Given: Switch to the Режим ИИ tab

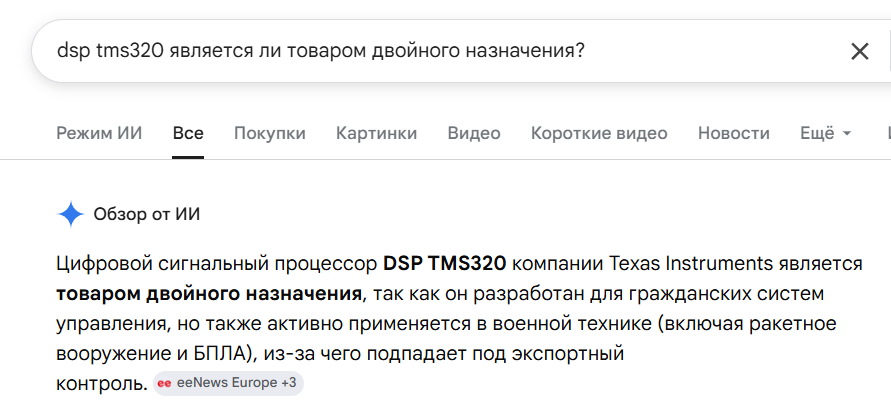Looking at the screenshot, I should pos(99,133).
